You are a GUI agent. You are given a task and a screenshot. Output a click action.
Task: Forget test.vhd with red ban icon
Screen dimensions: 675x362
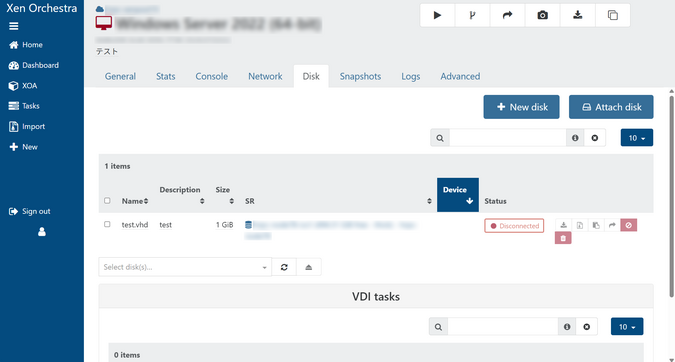click(x=629, y=225)
